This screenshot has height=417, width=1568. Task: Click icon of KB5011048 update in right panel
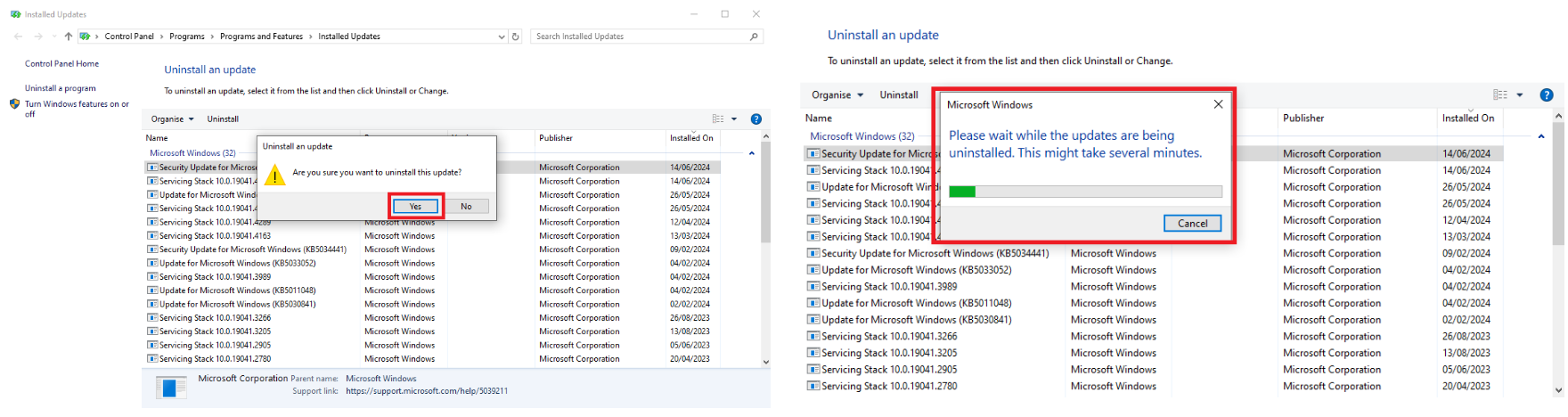pyautogui.click(x=813, y=303)
